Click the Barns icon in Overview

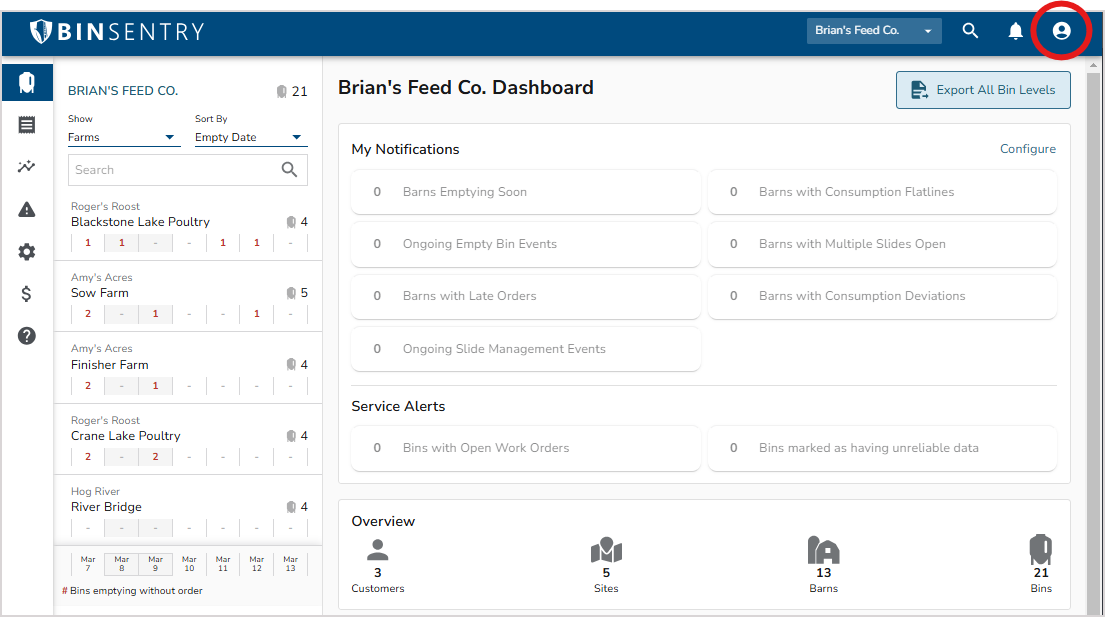[x=823, y=550]
